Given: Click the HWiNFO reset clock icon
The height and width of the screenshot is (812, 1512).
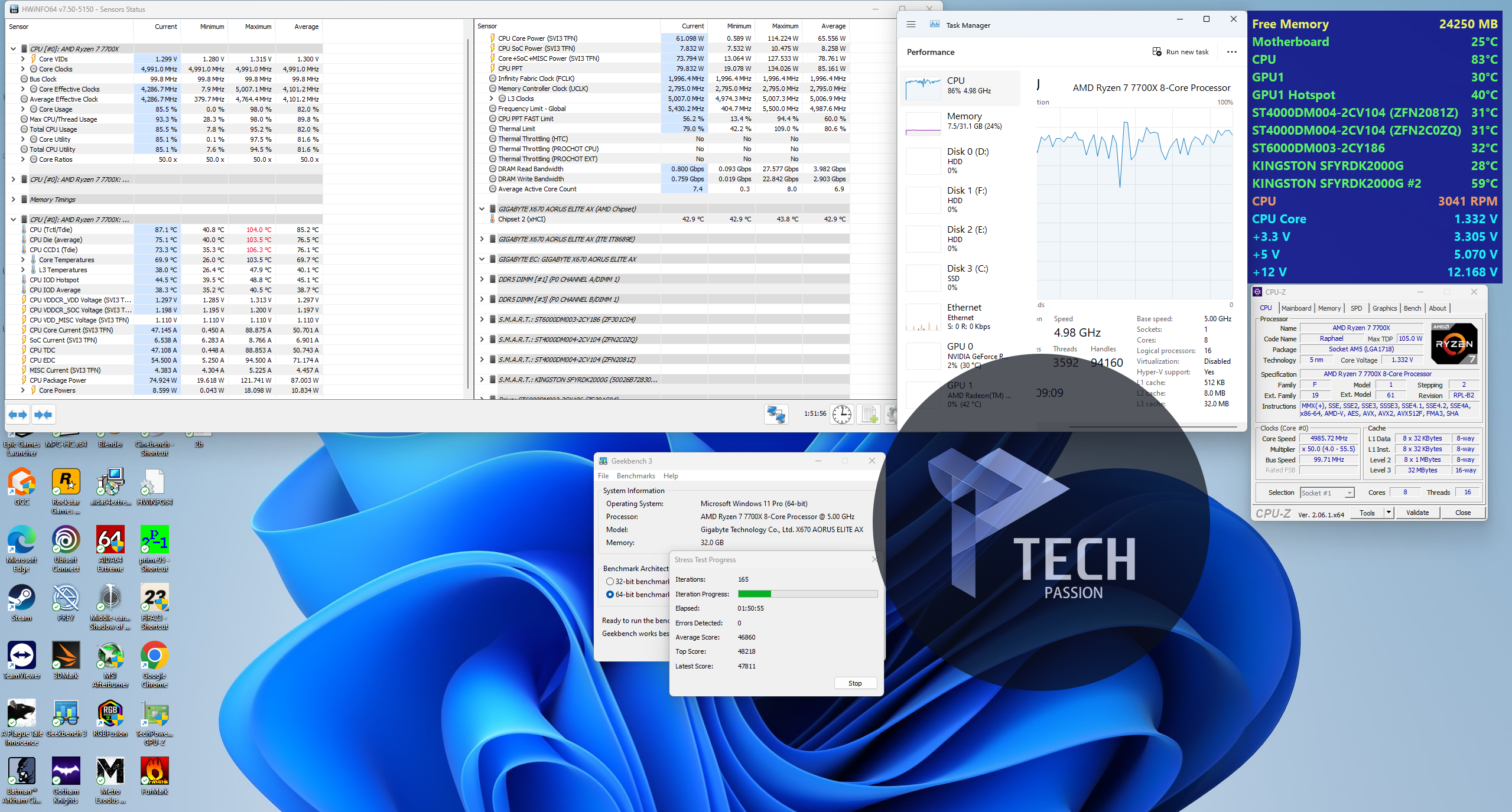Looking at the screenshot, I should point(841,414).
